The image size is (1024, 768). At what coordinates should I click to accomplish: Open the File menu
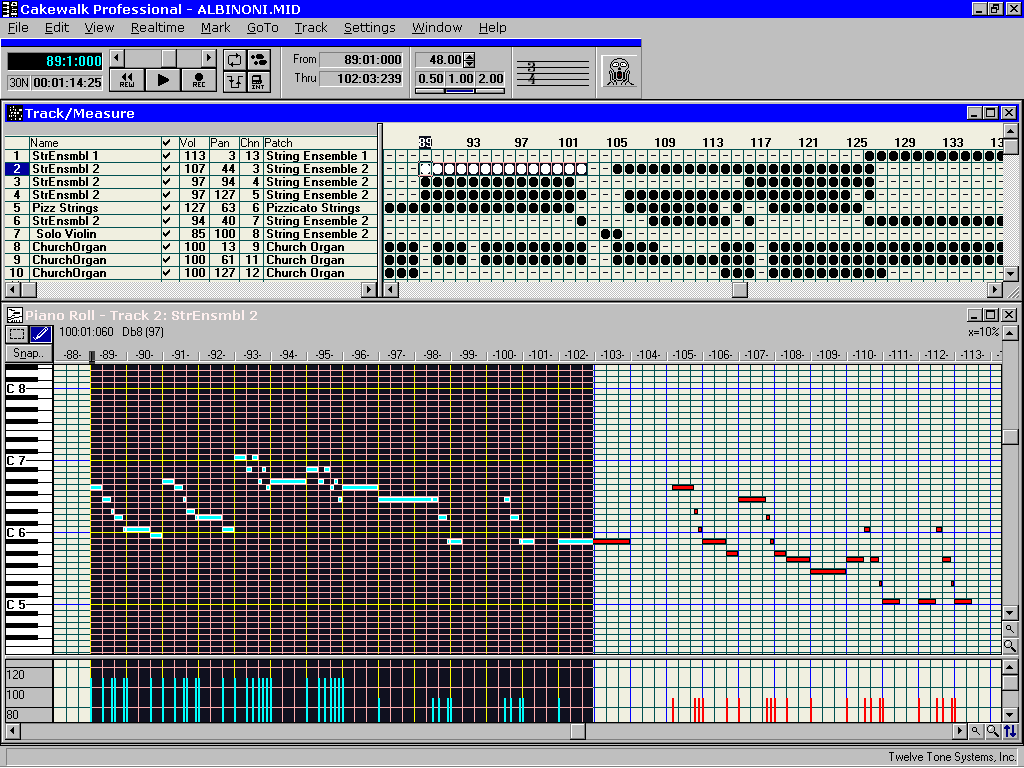(x=18, y=27)
